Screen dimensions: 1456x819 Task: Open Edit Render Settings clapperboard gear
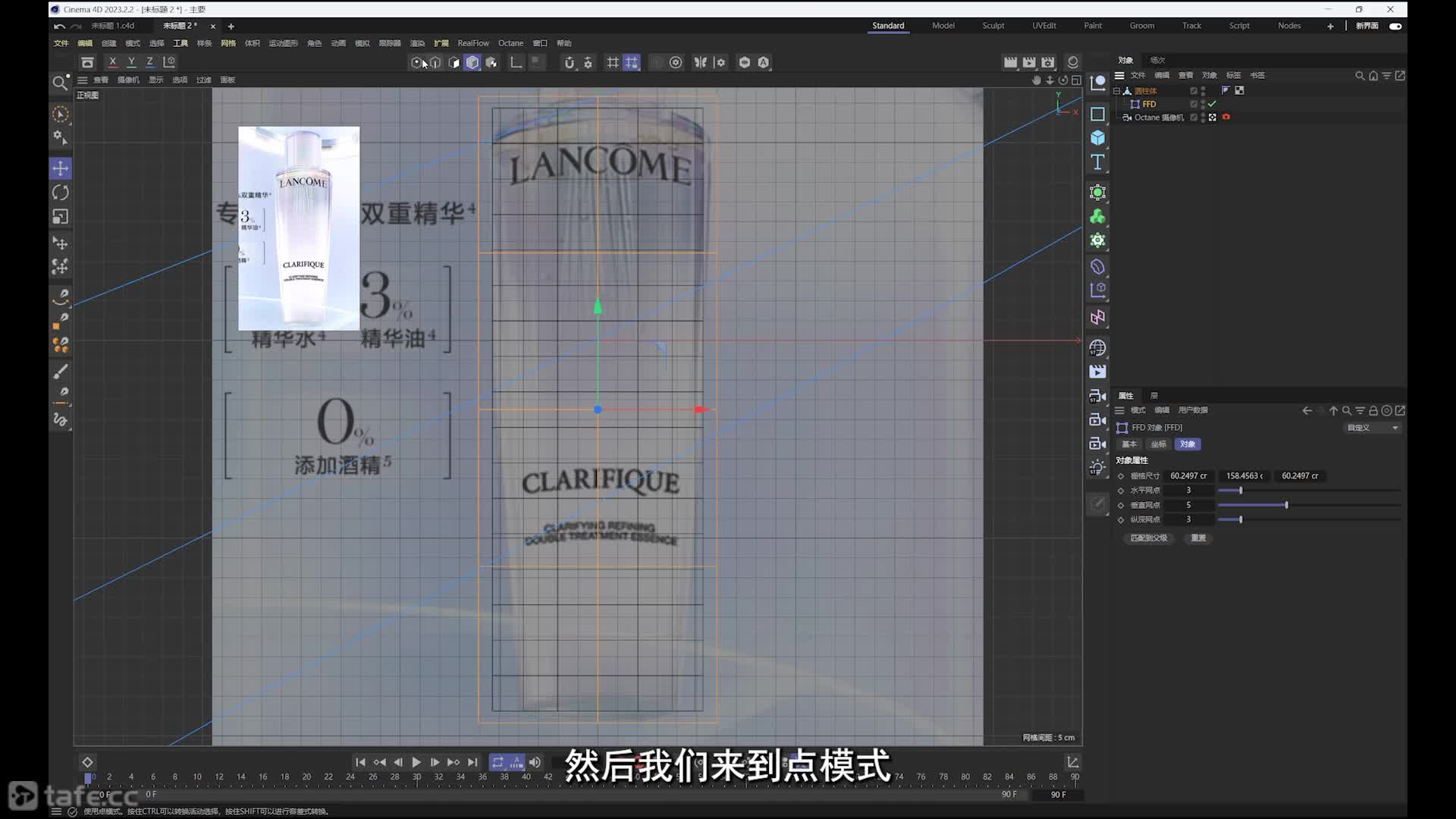1048,63
